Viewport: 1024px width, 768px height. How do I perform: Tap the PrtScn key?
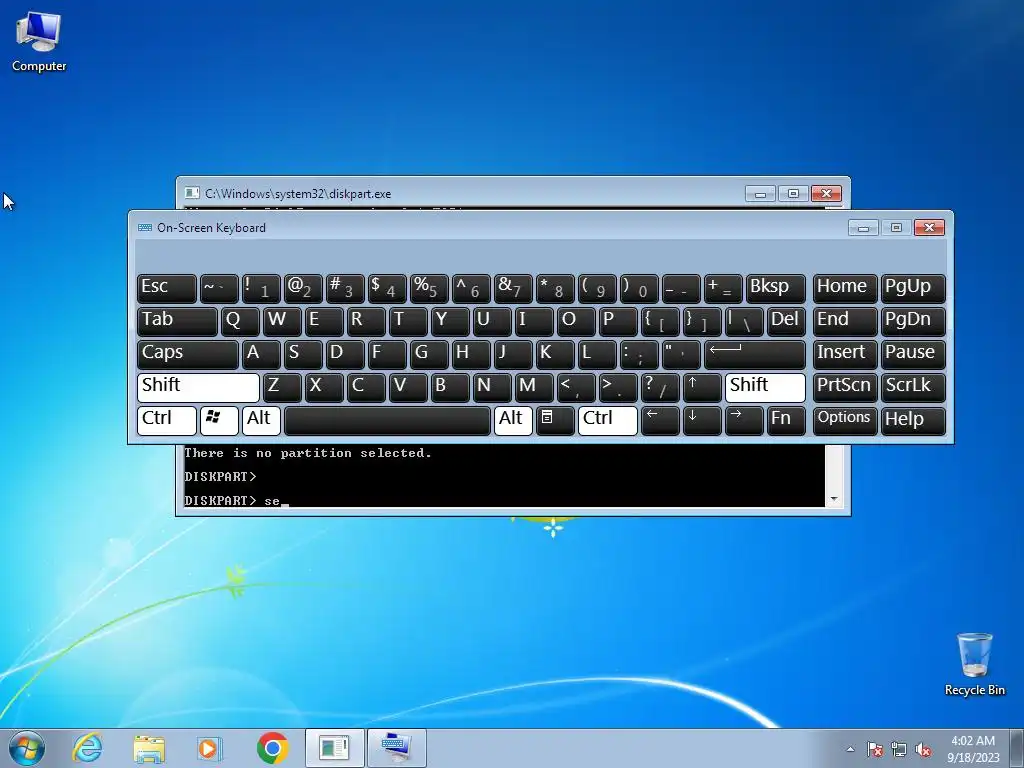pos(844,387)
